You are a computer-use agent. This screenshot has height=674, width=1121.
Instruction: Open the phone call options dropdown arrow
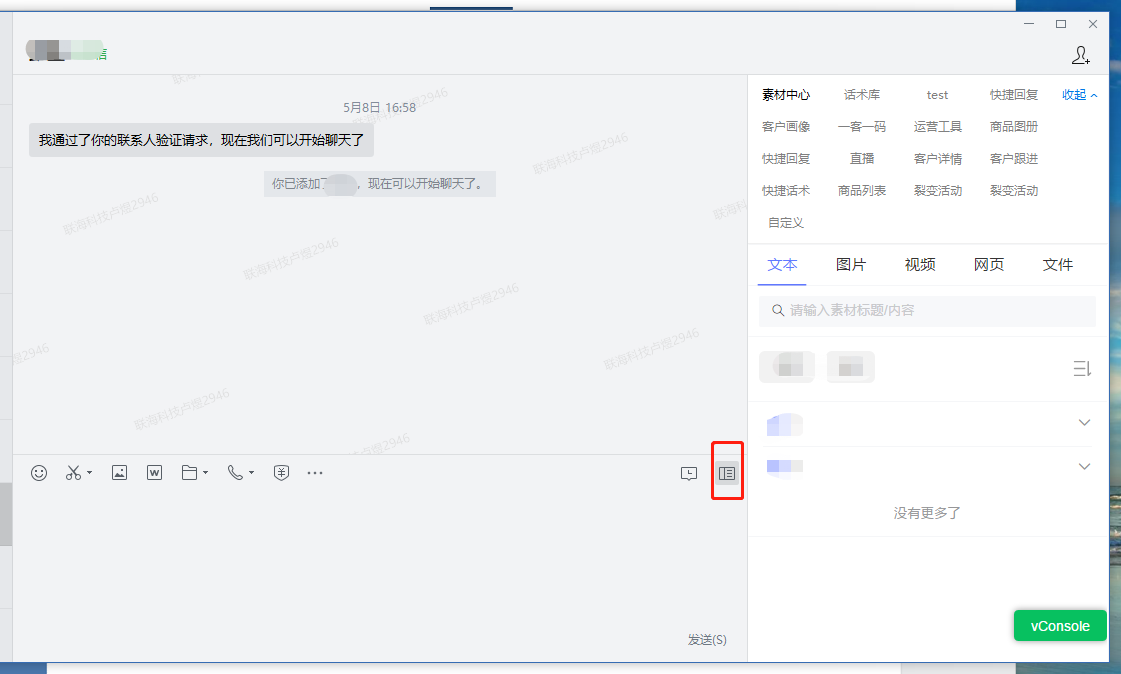[252, 473]
